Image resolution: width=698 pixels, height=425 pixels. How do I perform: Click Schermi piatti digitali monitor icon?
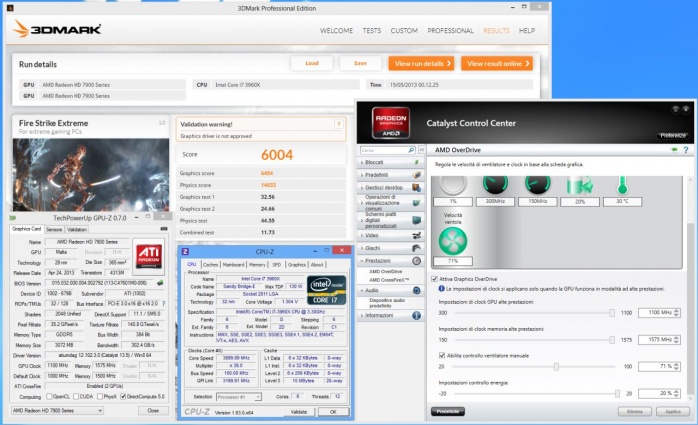coord(416,220)
